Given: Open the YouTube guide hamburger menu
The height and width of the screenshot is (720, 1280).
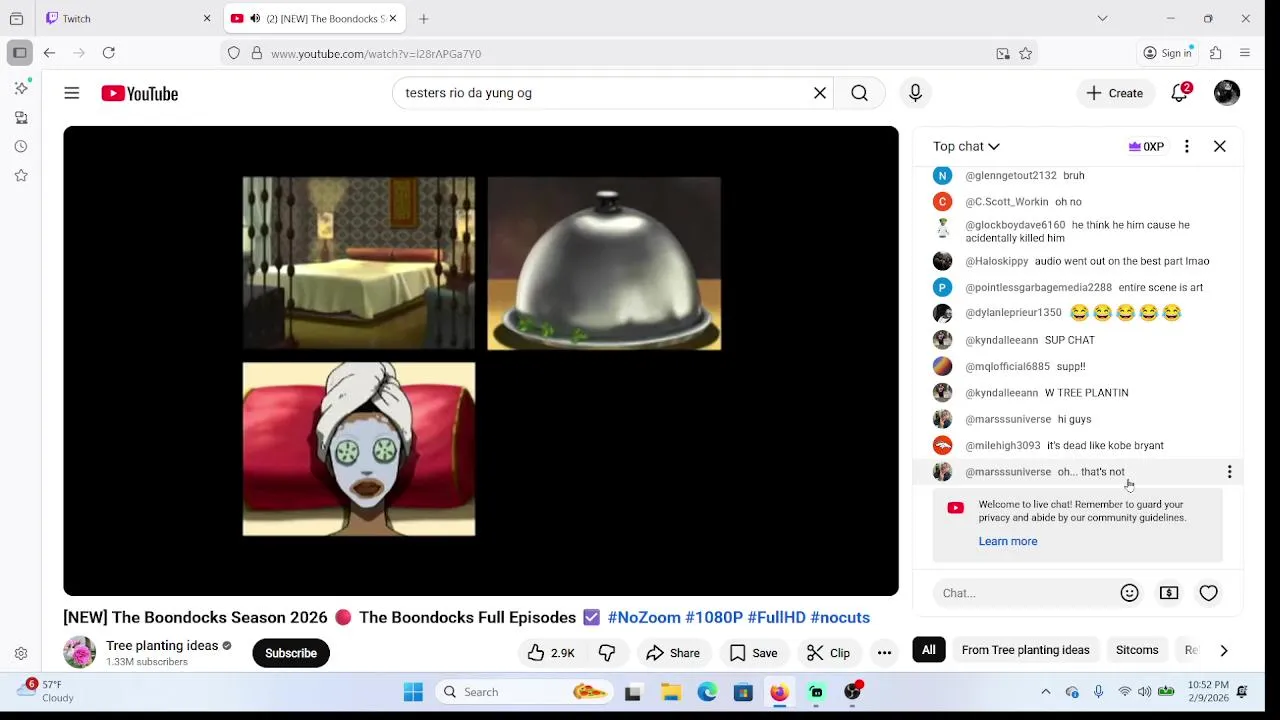Looking at the screenshot, I should [72, 93].
